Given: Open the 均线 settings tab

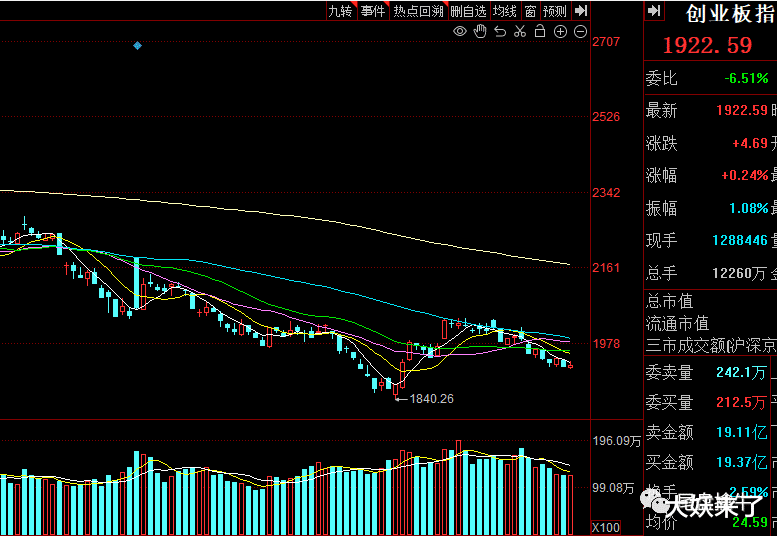Looking at the screenshot, I should (505, 11).
